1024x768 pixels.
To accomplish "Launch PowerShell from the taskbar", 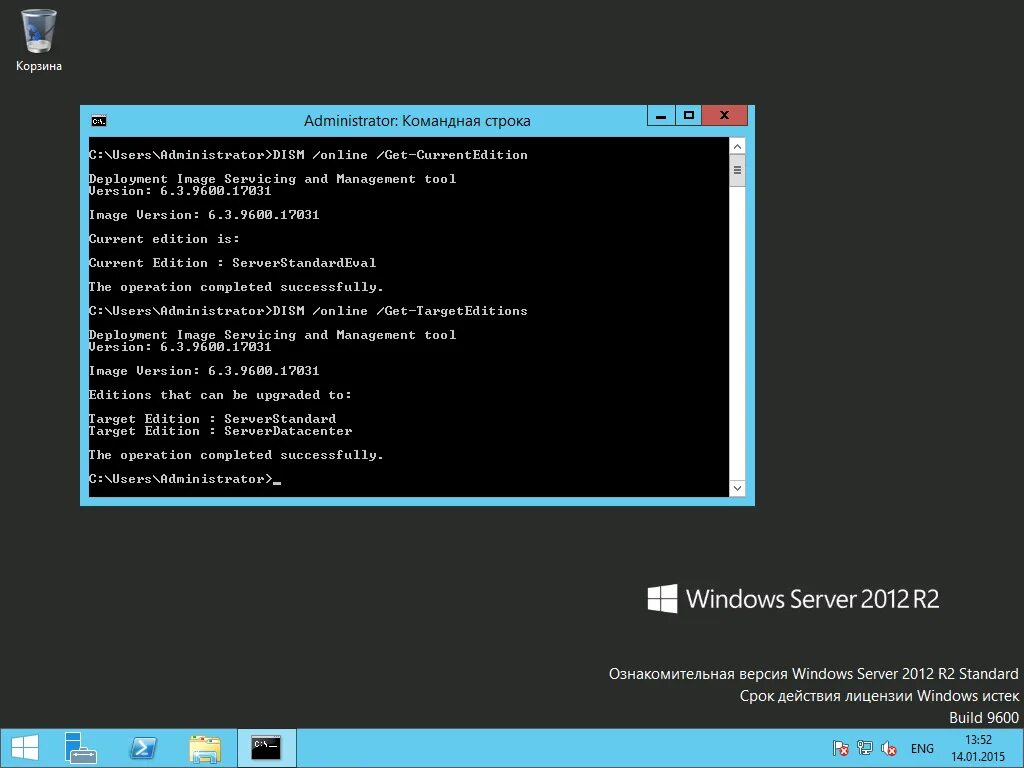I will pyautogui.click(x=142, y=747).
